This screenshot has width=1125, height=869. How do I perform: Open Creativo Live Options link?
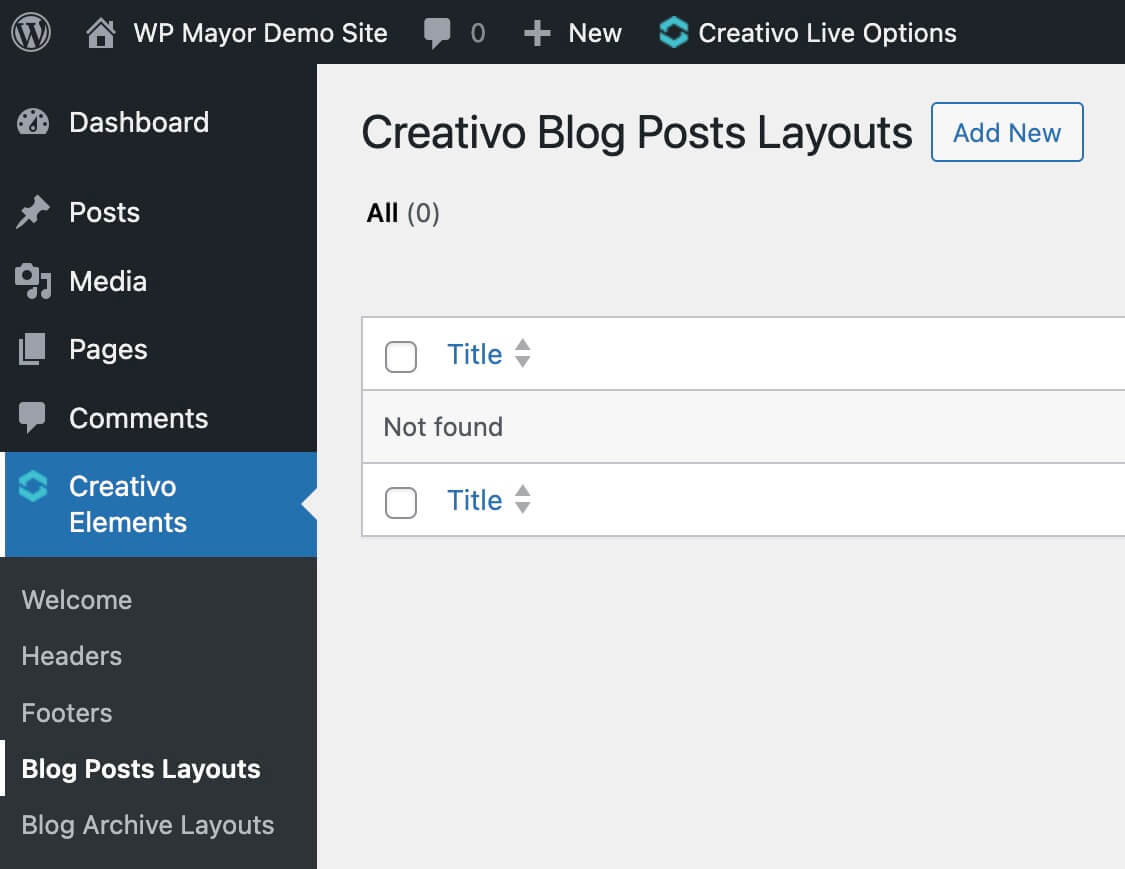(x=827, y=33)
